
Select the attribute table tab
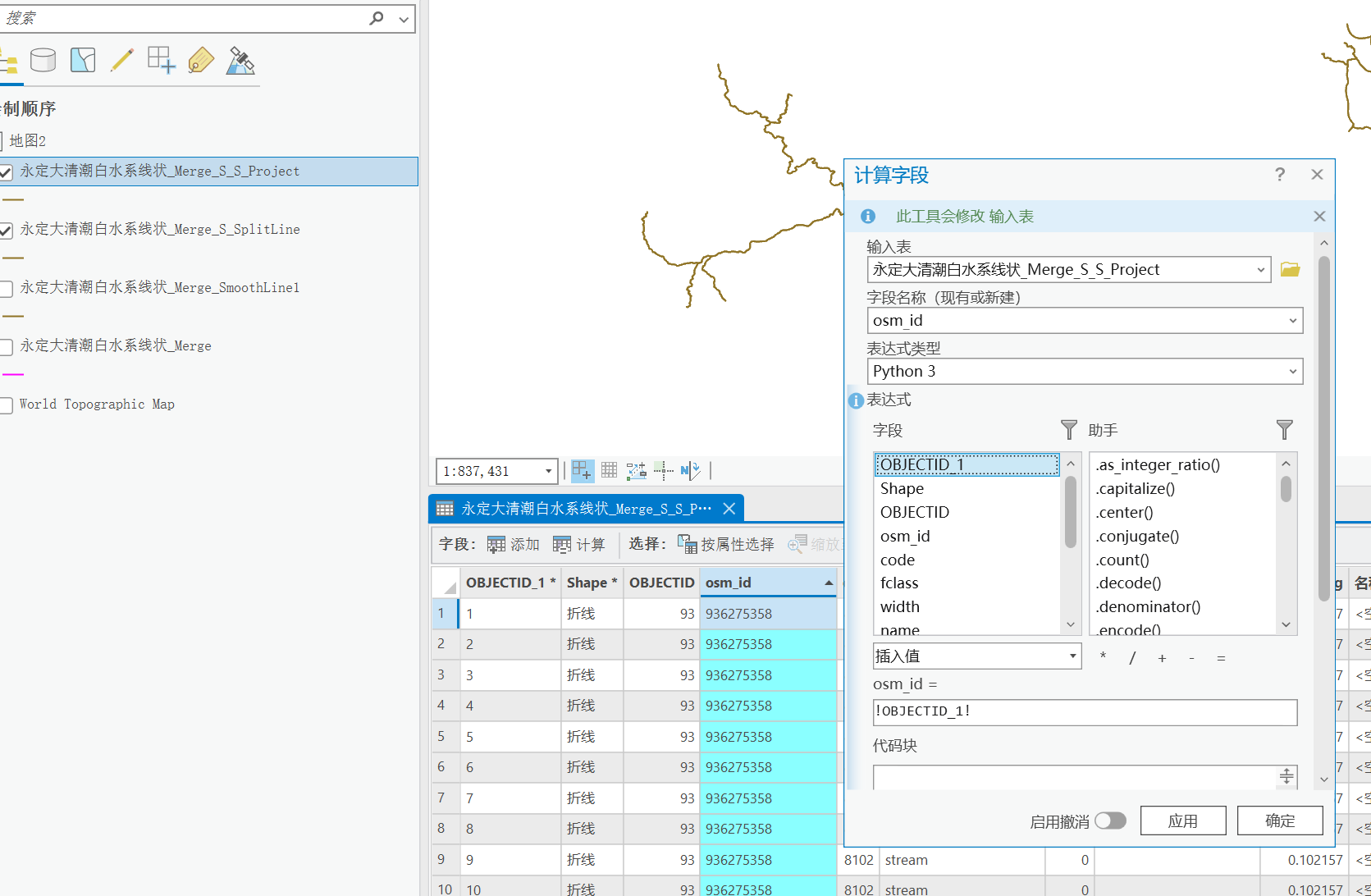[586, 509]
